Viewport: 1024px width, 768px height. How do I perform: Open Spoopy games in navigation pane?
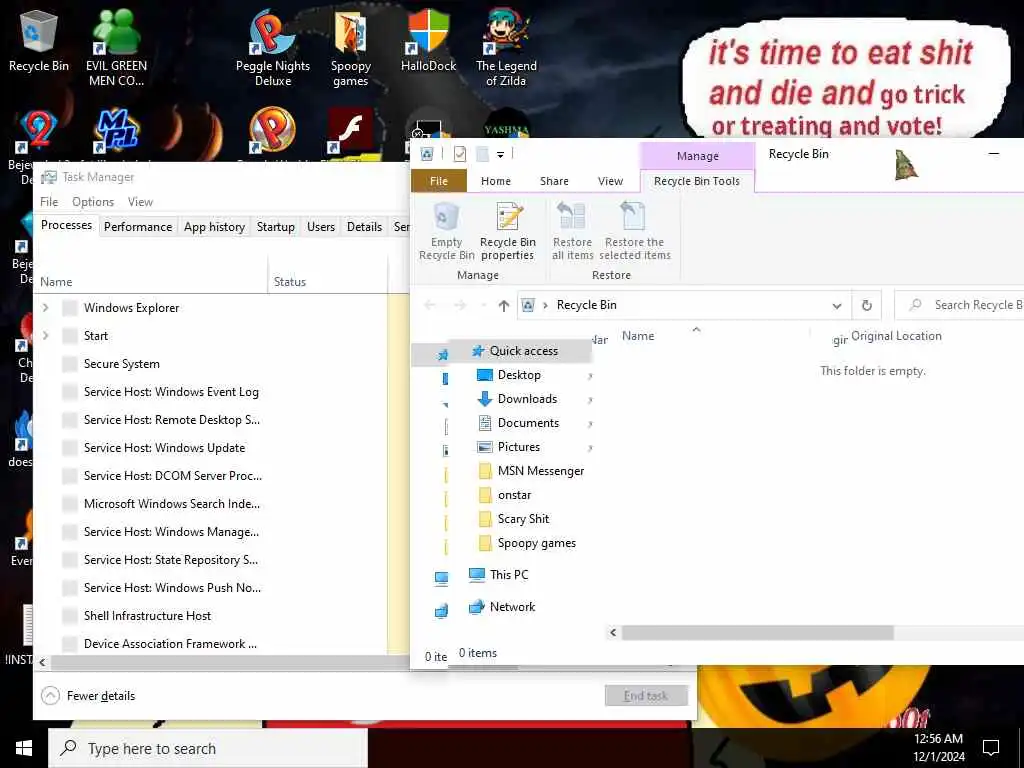click(x=536, y=543)
